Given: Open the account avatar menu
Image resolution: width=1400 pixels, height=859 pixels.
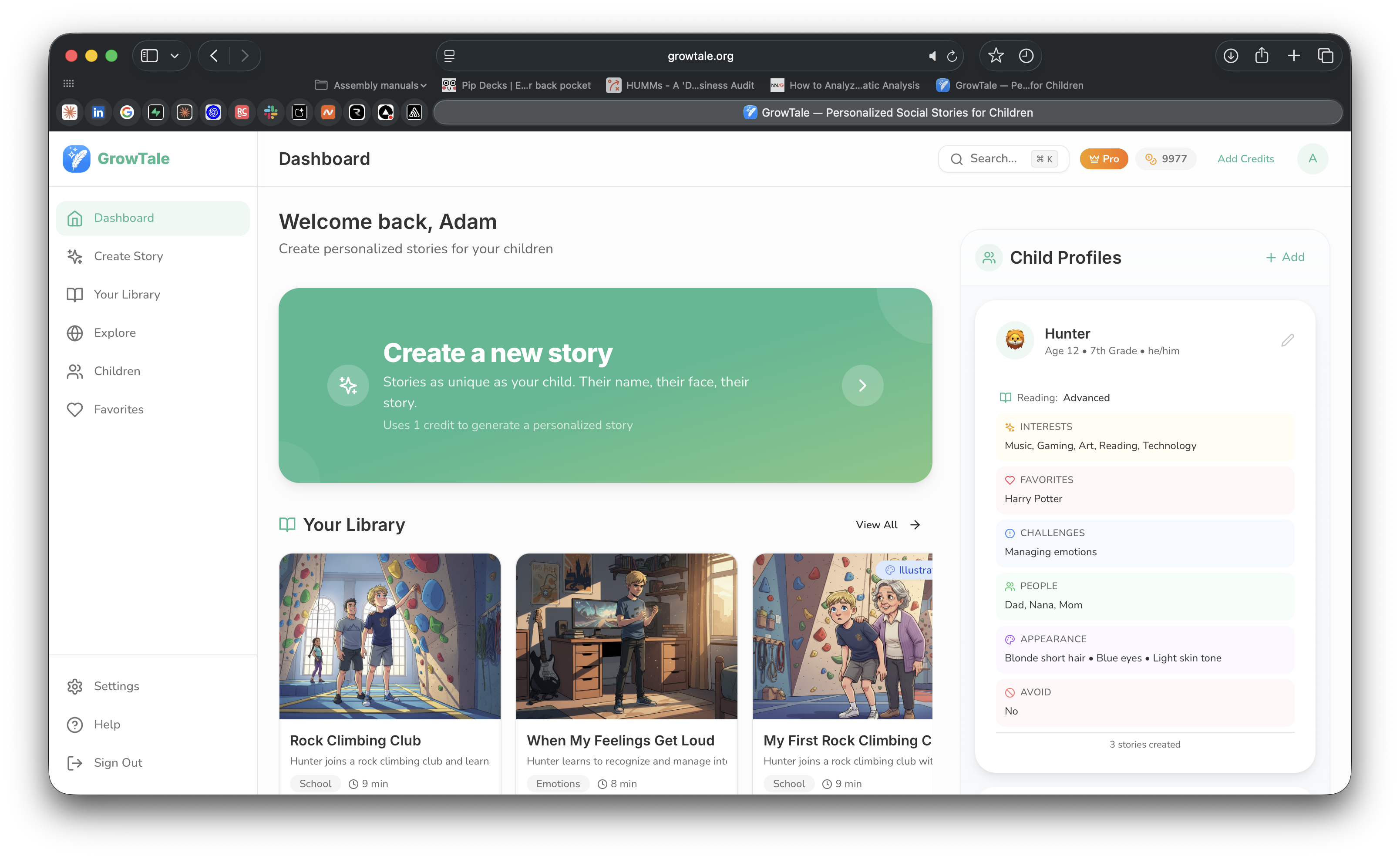Looking at the screenshot, I should [1312, 158].
